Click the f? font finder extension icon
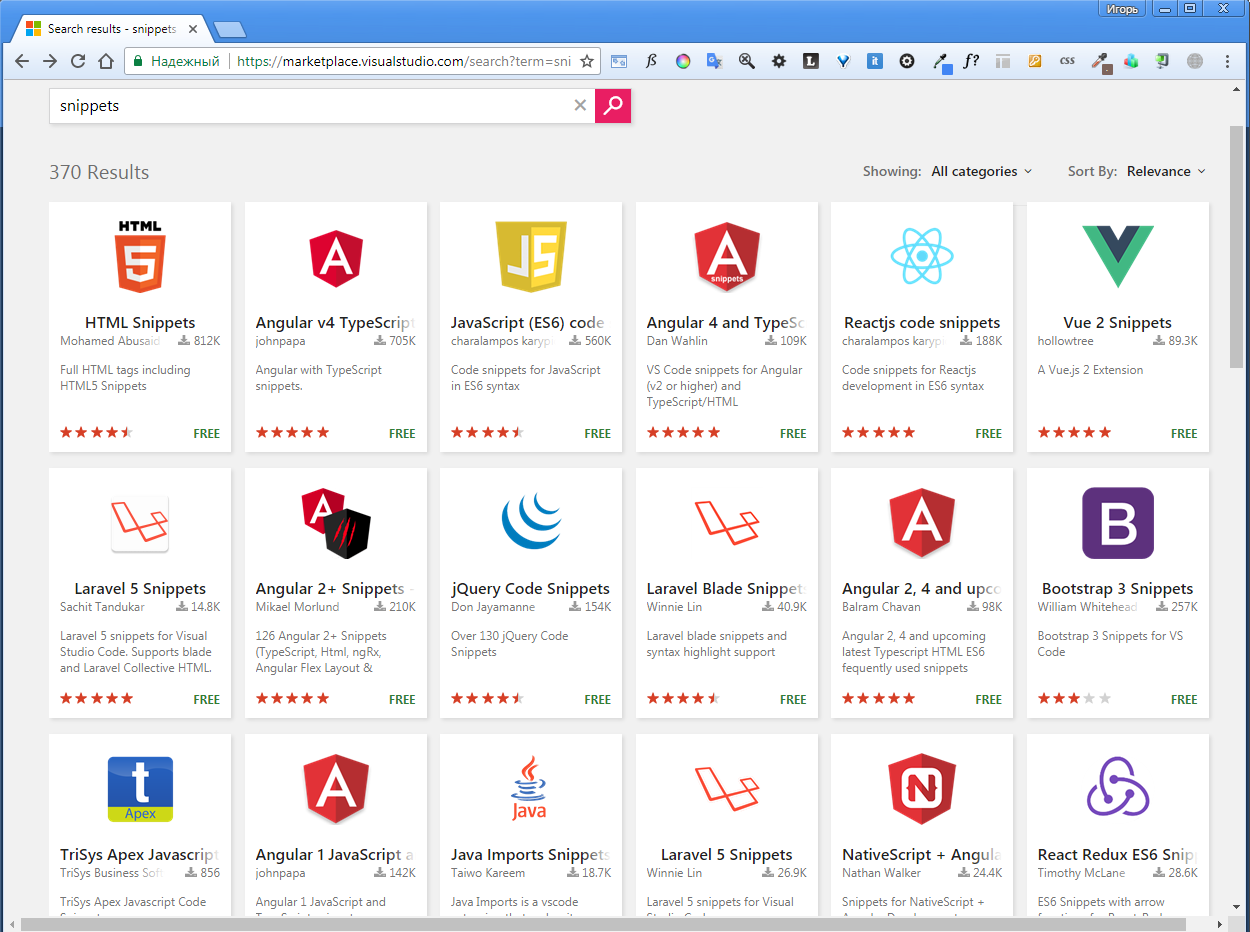This screenshot has width=1250, height=932. 971,61
